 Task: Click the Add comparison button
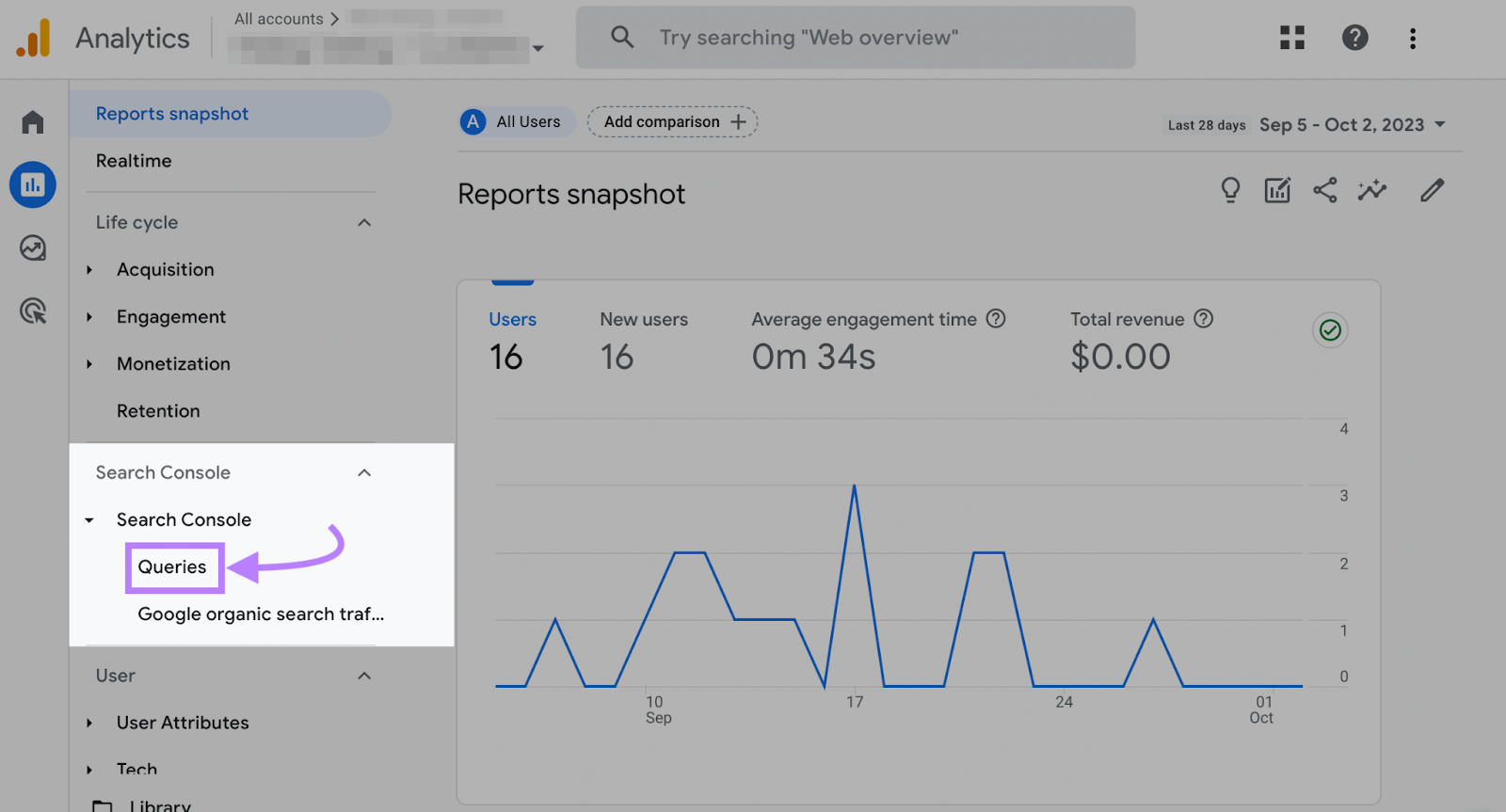pyautogui.click(x=673, y=122)
